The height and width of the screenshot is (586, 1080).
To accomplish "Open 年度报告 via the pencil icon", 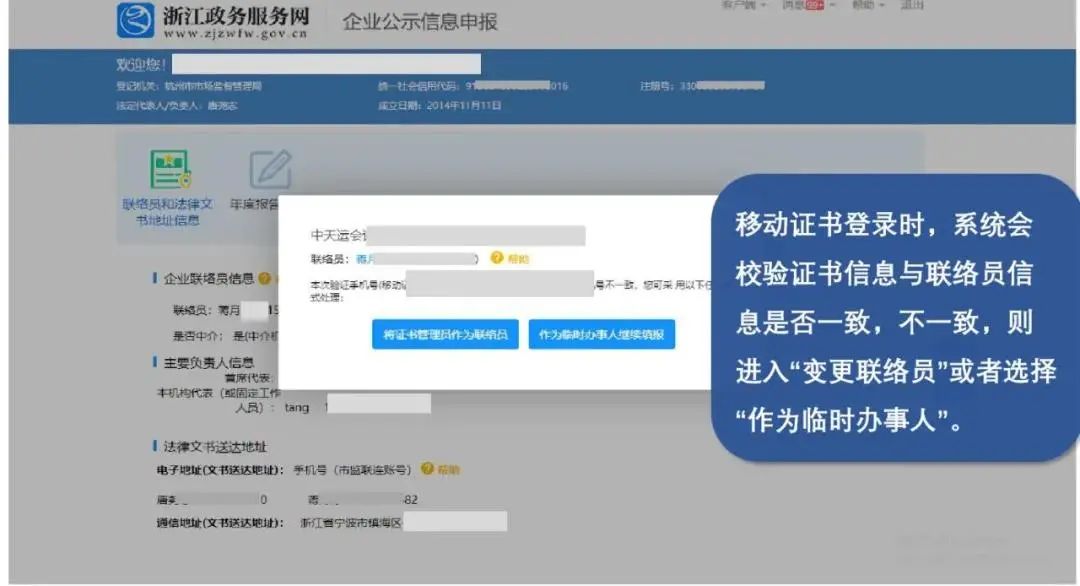I will point(268,170).
